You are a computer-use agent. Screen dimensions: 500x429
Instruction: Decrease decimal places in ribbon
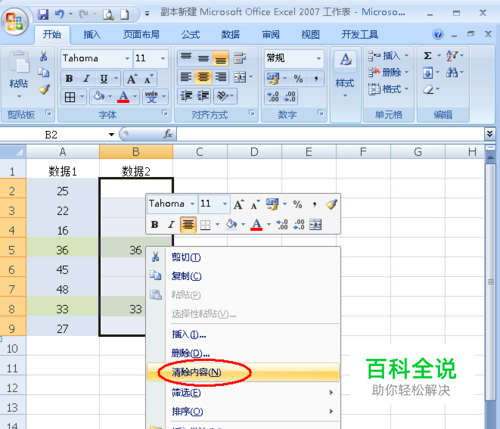pos(289,97)
